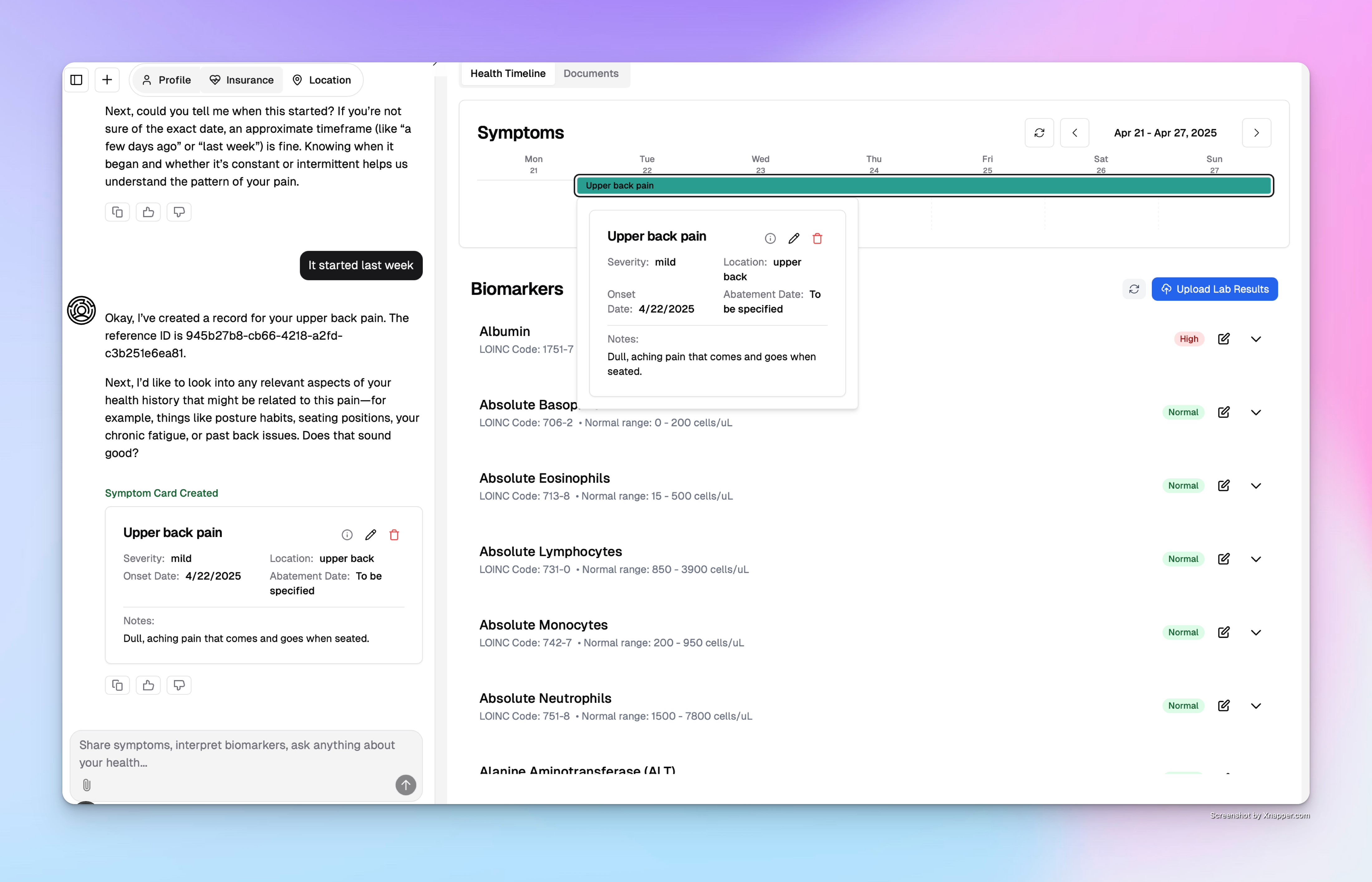Edit Upper back pain in the timeline popup
Image resolution: width=1372 pixels, height=882 pixels.
(x=793, y=238)
